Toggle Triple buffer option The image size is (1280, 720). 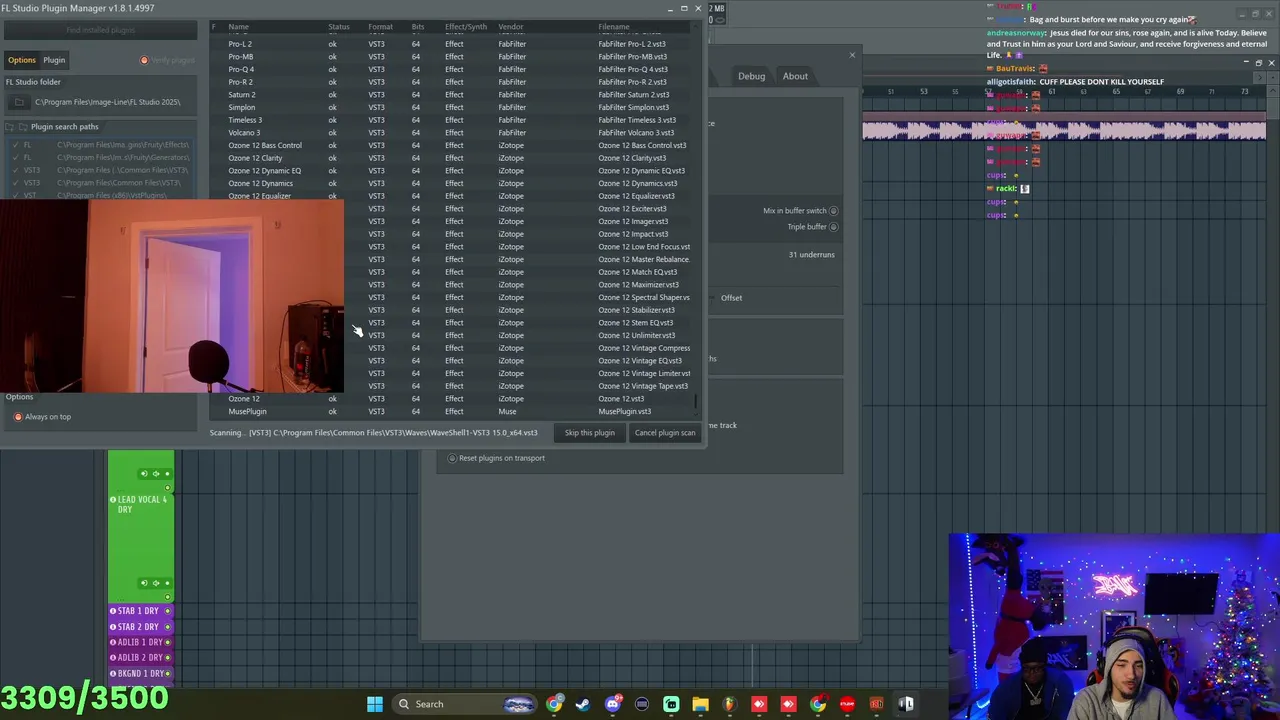point(833,227)
